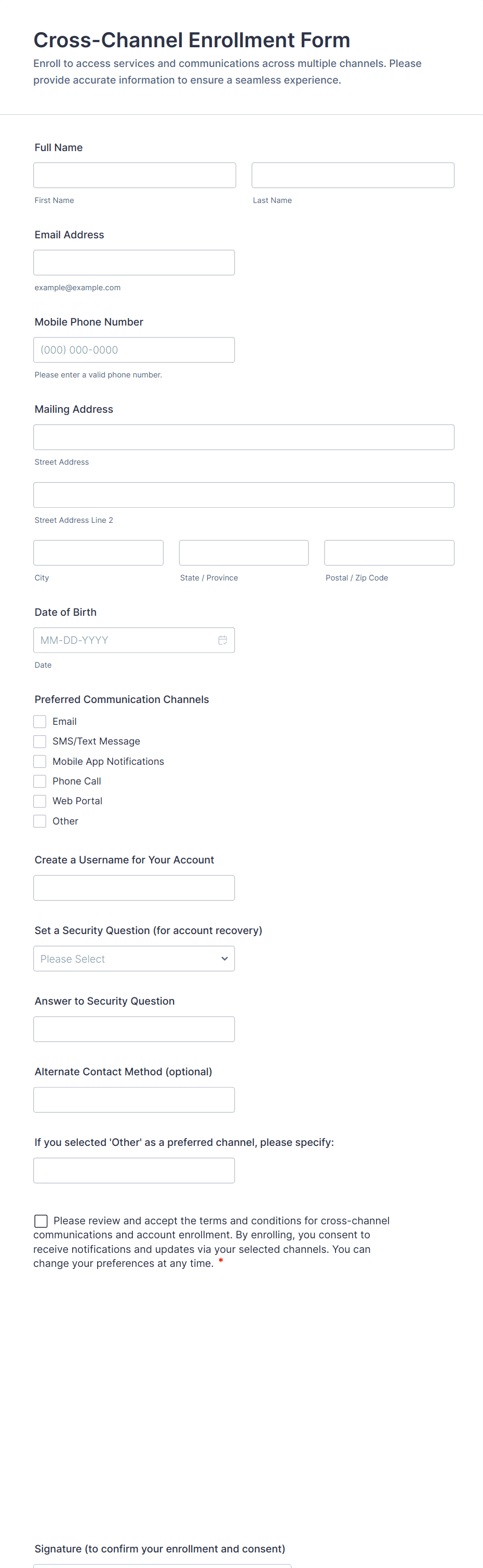Toggle the Other channel checkbox
483x1568 pixels.
pyautogui.click(x=40, y=821)
